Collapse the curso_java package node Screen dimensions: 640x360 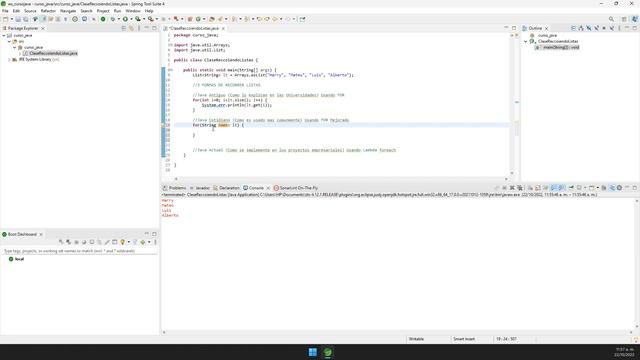point(15,47)
